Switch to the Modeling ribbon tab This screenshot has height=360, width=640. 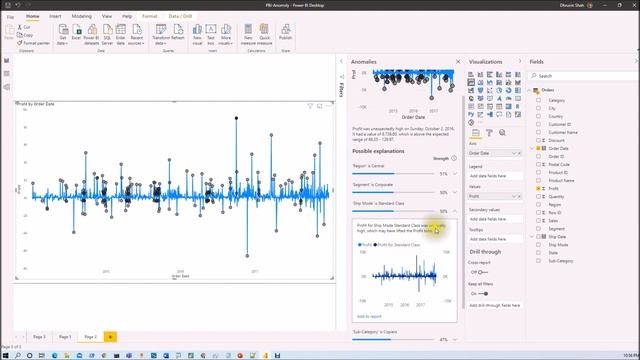click(82, 16)
